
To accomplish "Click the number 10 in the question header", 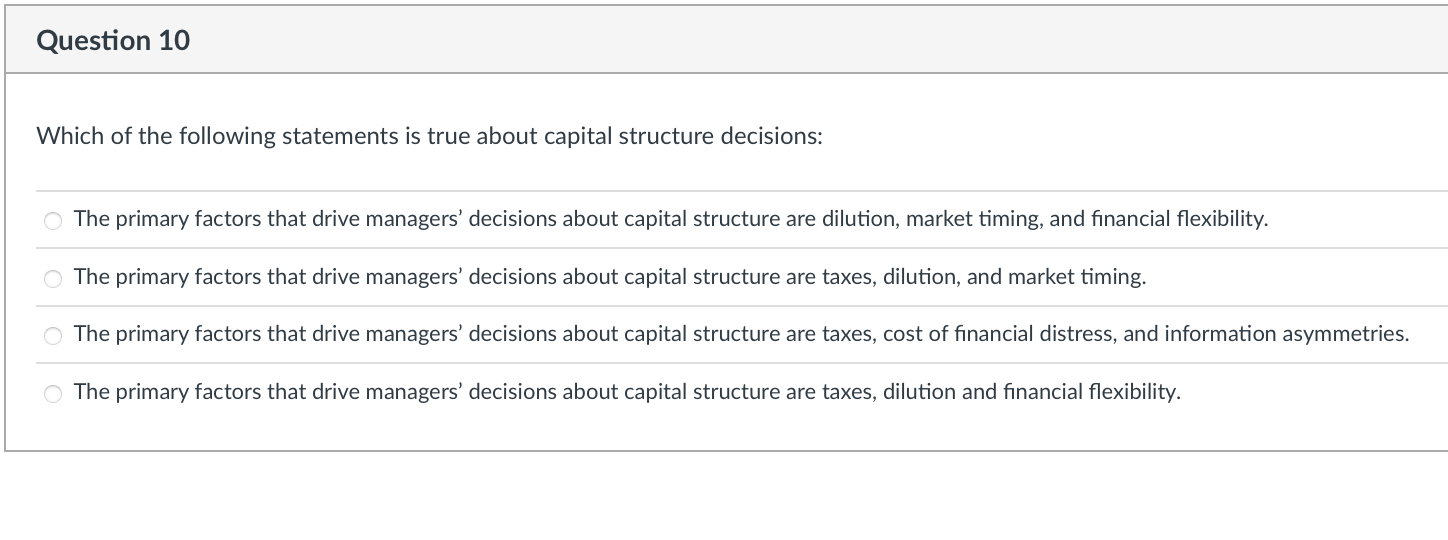I will 172,41.
